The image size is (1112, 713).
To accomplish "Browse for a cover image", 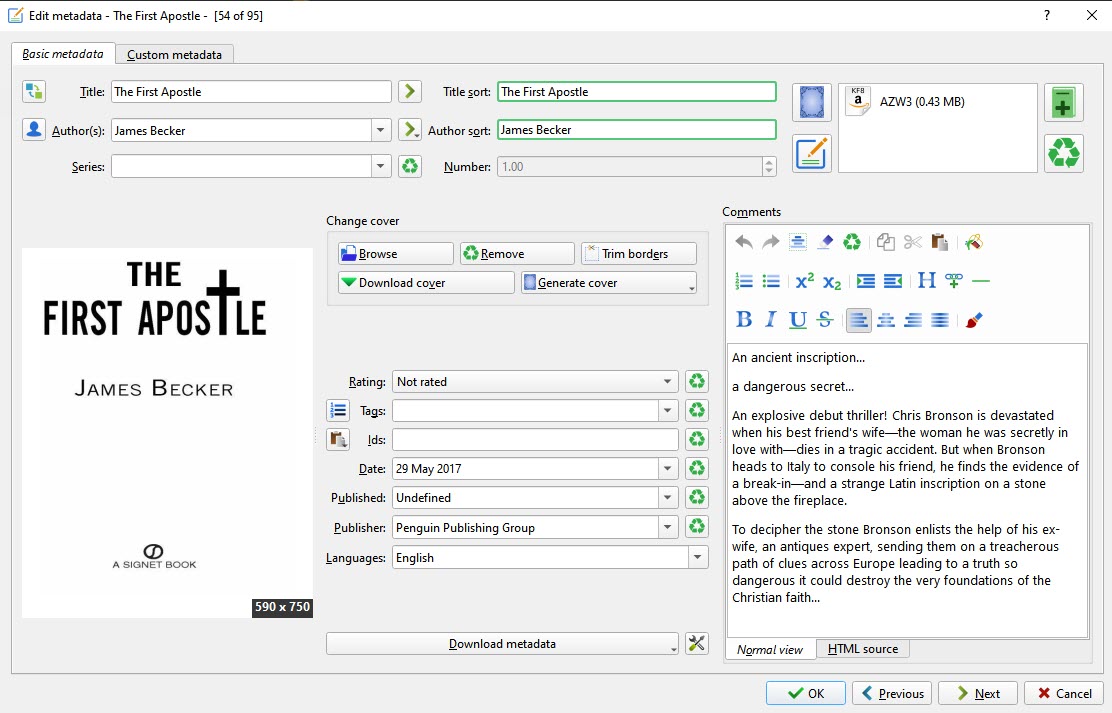I will click(x=396, y=253).
